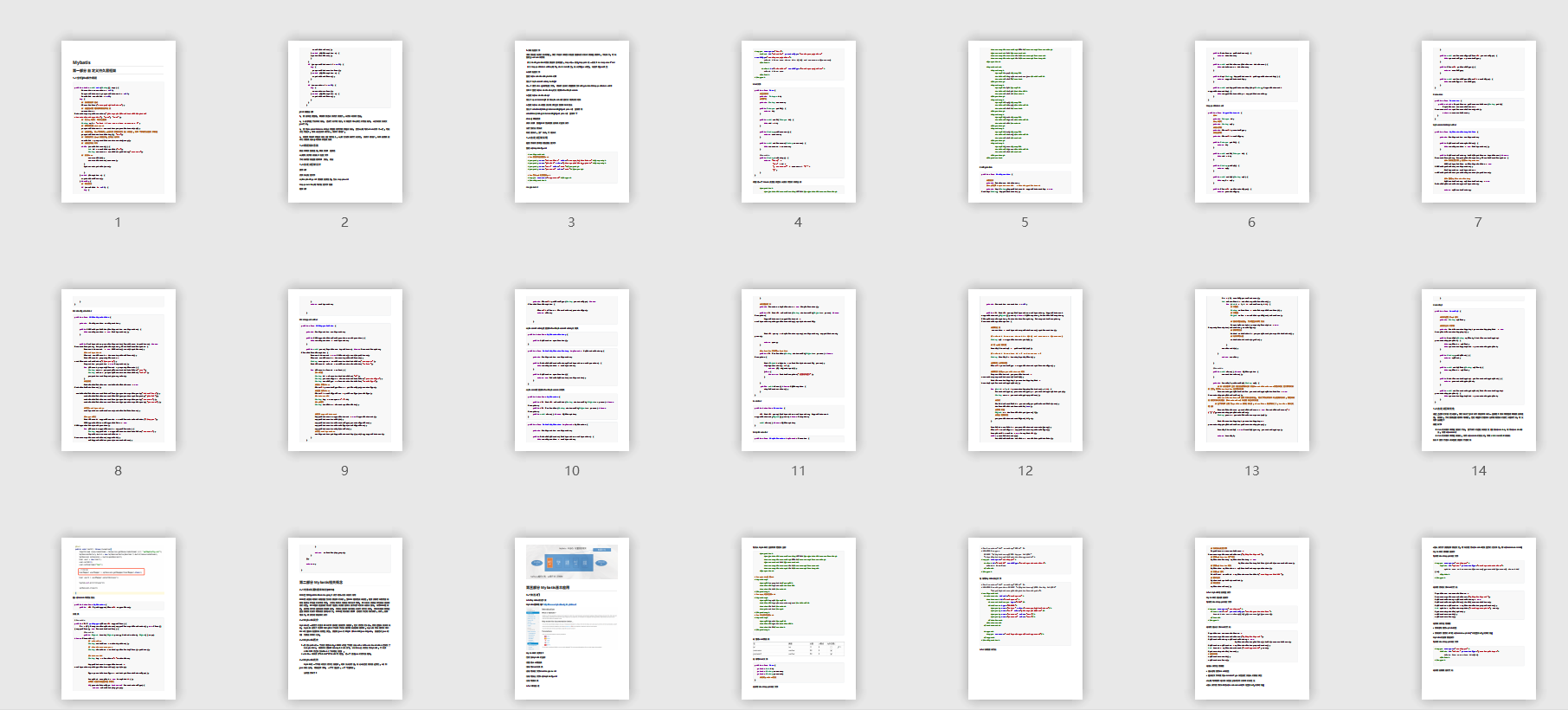This screenshot has width=1568, height=710.
Task: Select the page 3 thumbnail
Action: pyautogui.click(x=572, y=122)
